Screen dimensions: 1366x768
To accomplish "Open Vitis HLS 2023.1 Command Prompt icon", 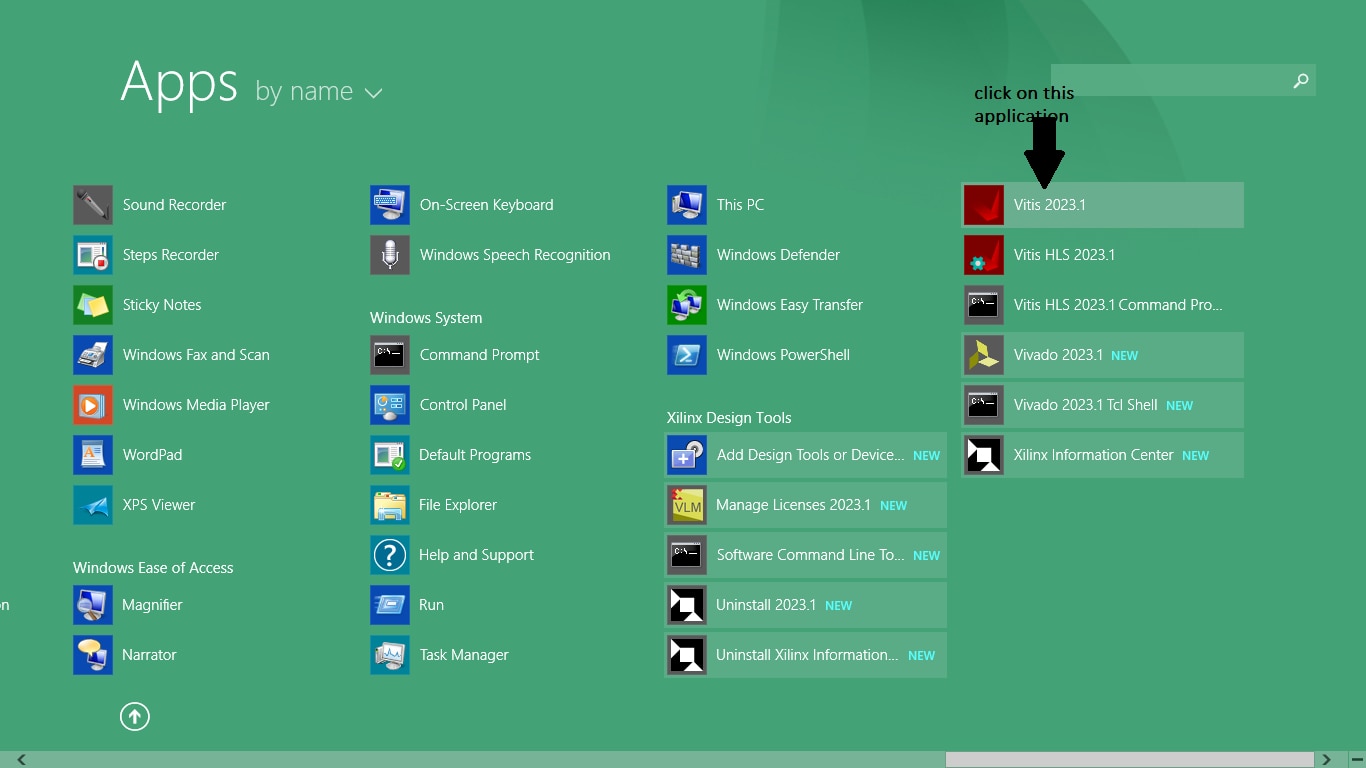I will point(984,305).
